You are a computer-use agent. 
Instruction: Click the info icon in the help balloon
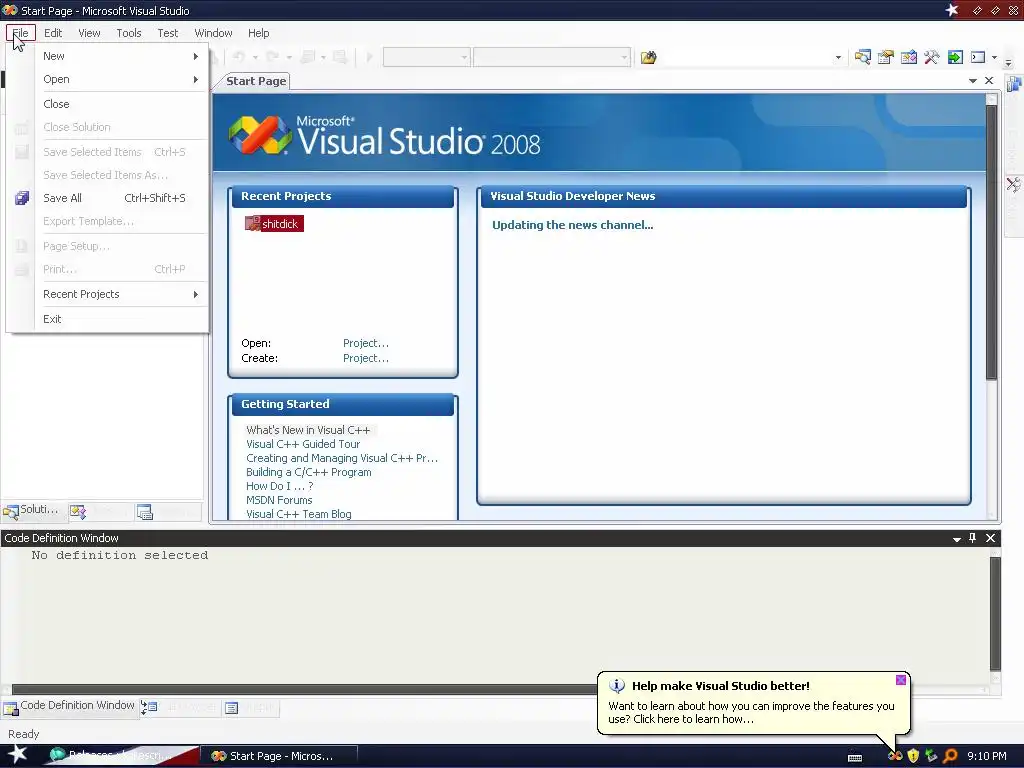pyautogui.click(x=617, y=686)
